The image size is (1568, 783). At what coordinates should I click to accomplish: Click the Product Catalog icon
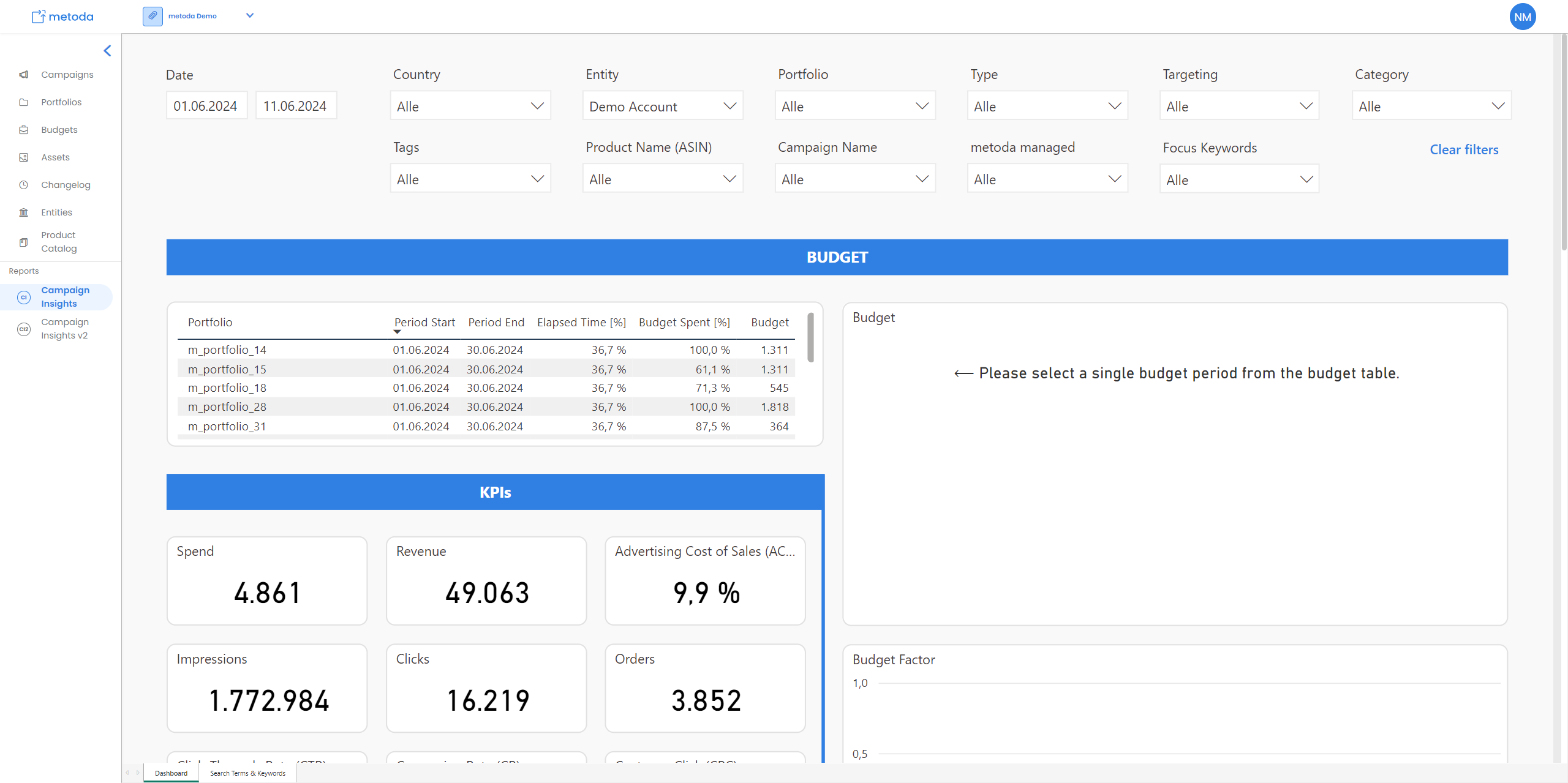click(24, 242)
